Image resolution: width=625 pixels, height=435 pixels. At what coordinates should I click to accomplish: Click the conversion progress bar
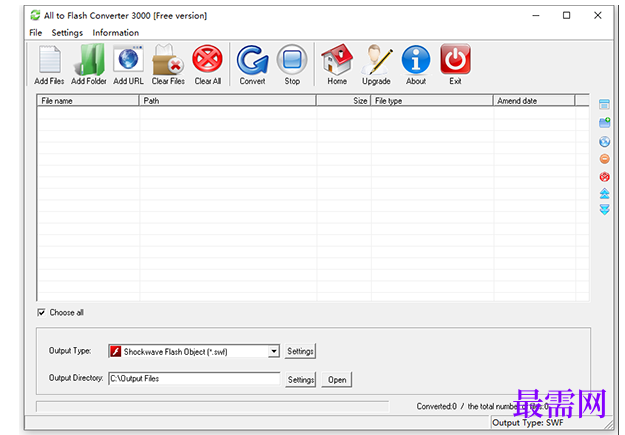point(212,406)
